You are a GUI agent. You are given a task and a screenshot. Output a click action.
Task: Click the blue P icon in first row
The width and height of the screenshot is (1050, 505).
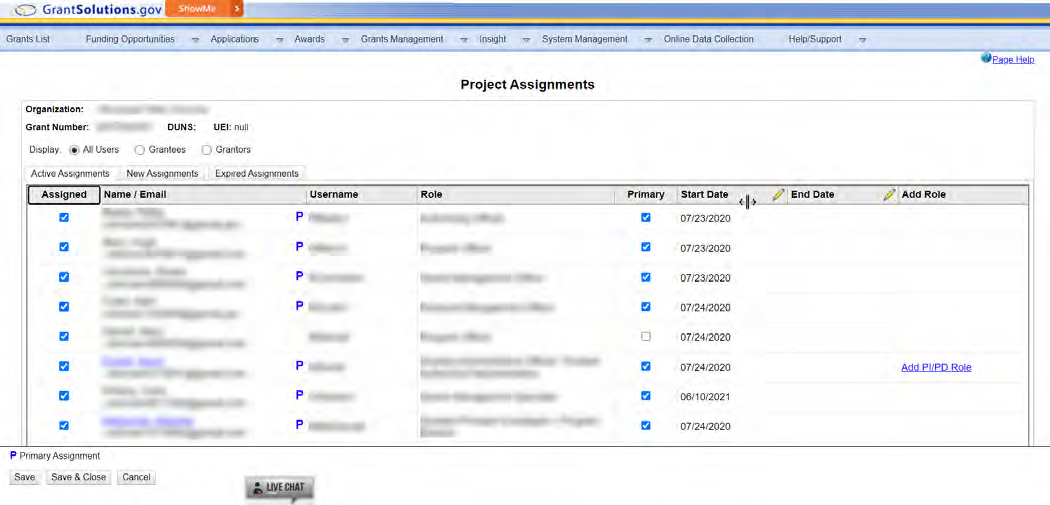coord(299,216)
